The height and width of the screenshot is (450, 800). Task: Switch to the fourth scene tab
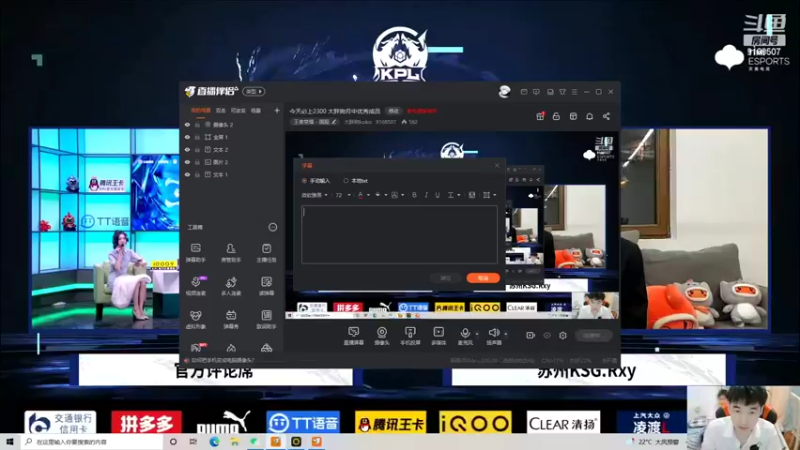(x=256, y=110)
